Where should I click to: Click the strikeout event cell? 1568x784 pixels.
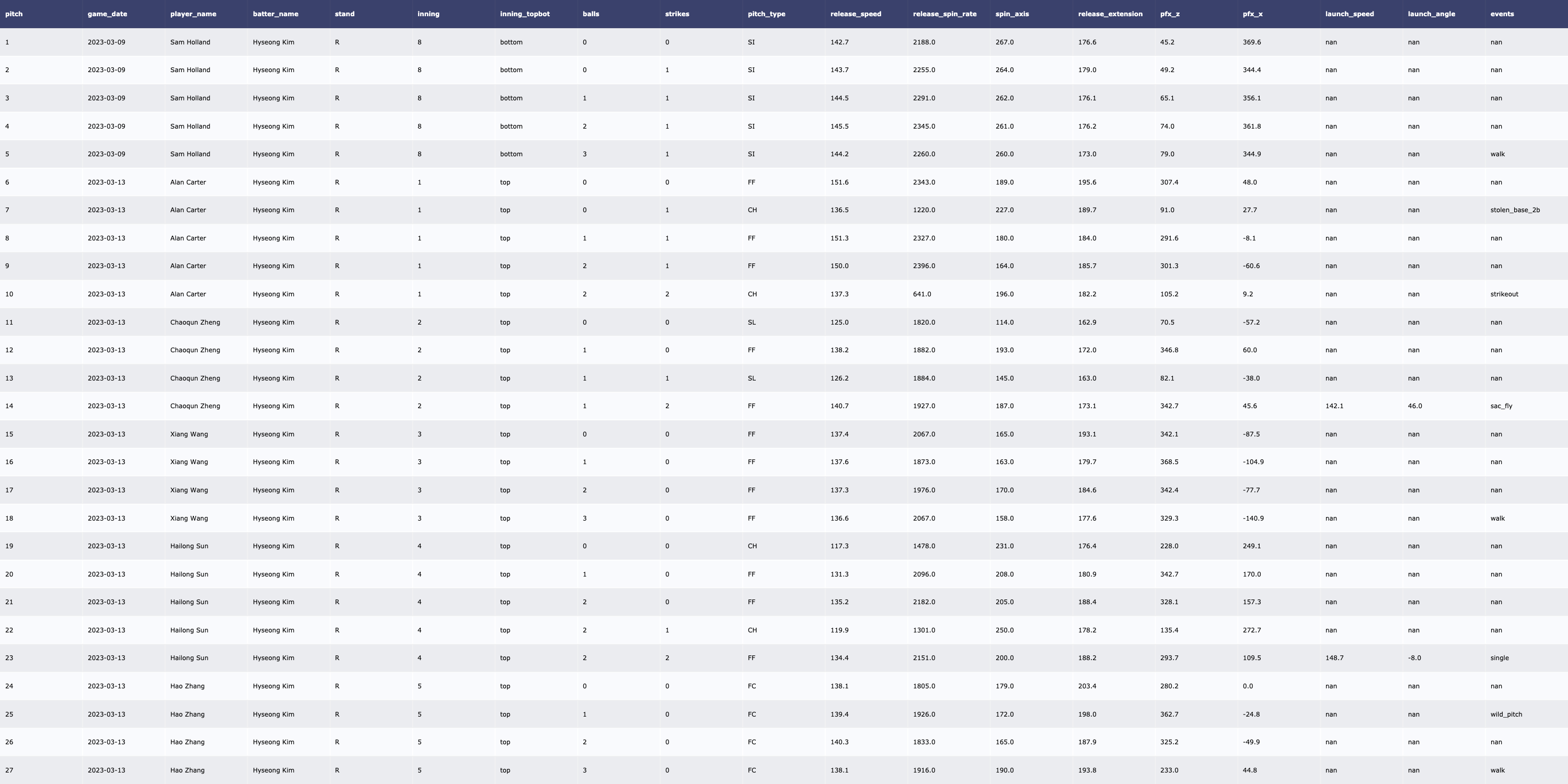[x=1504, y=294]
